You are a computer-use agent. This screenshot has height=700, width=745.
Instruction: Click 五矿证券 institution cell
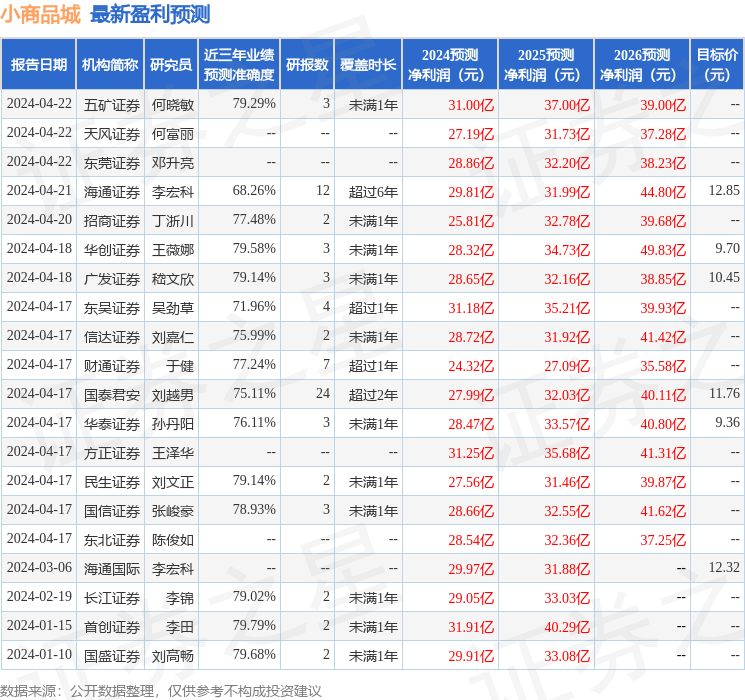tap(112, 105)
